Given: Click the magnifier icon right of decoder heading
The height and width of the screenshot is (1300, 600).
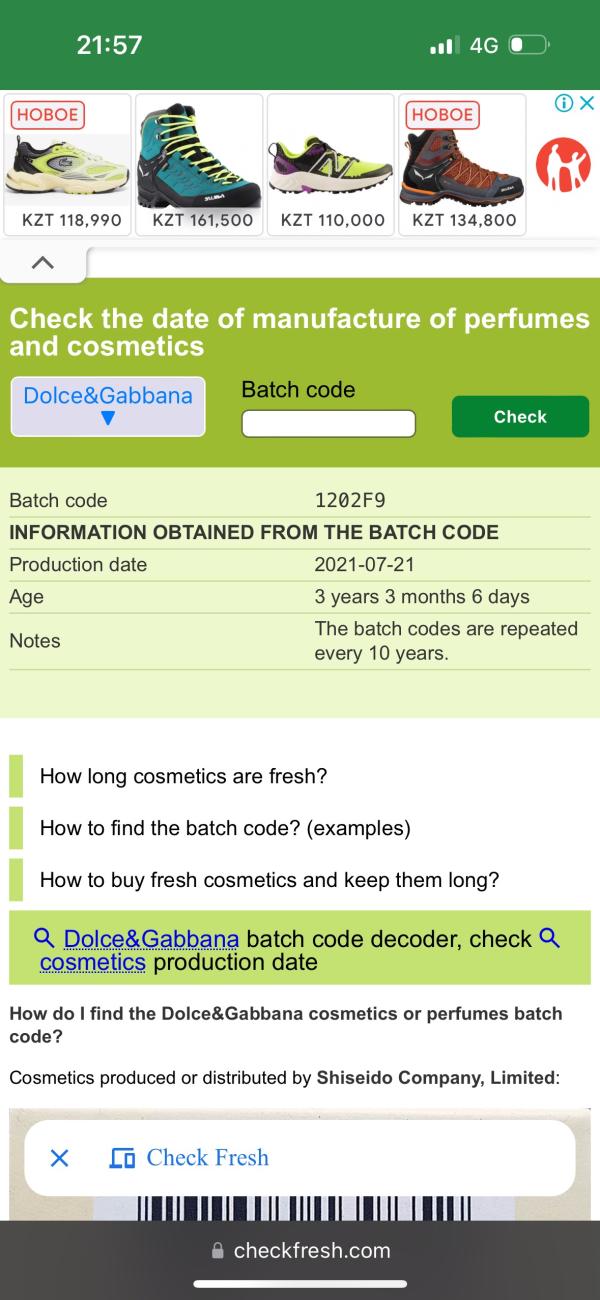Looking at the screenshot, I should (549, 938).
